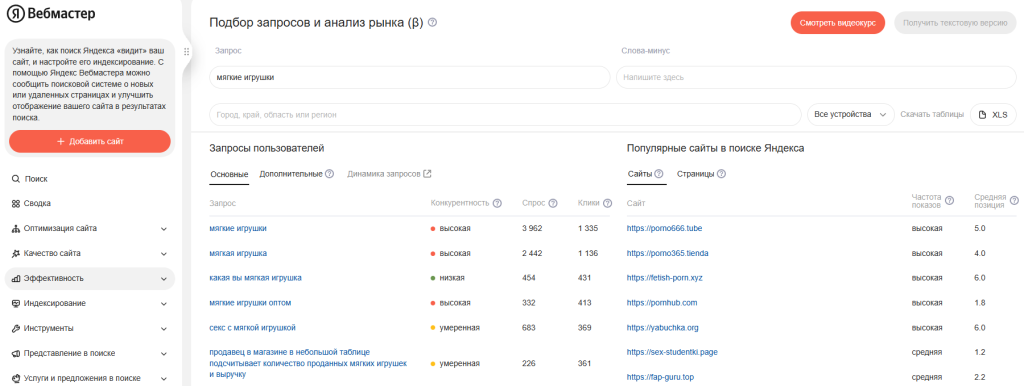The width and height of the screenshot is (1024, 386).
Task: Click the demand value 226
Action: (x=528, y=363)
